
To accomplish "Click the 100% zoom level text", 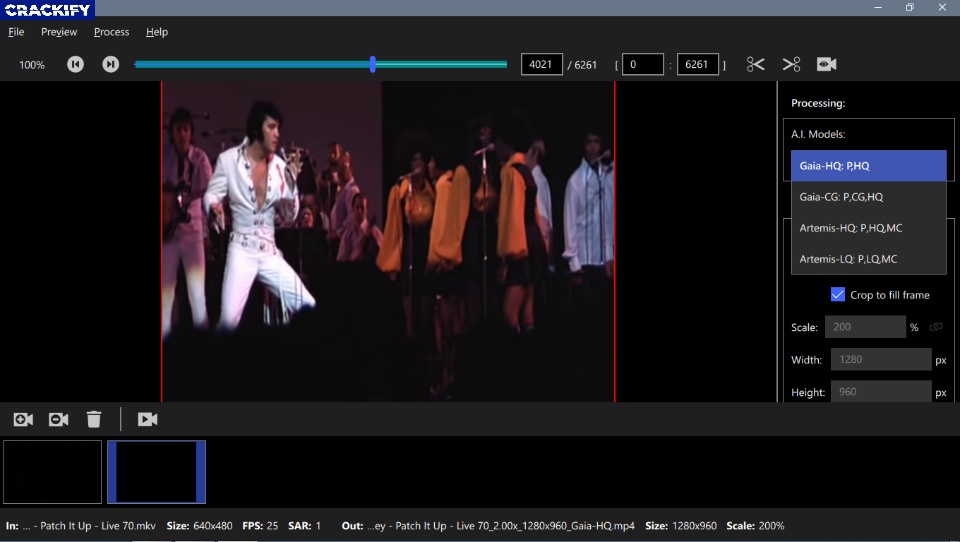I will tap(32, 65).
